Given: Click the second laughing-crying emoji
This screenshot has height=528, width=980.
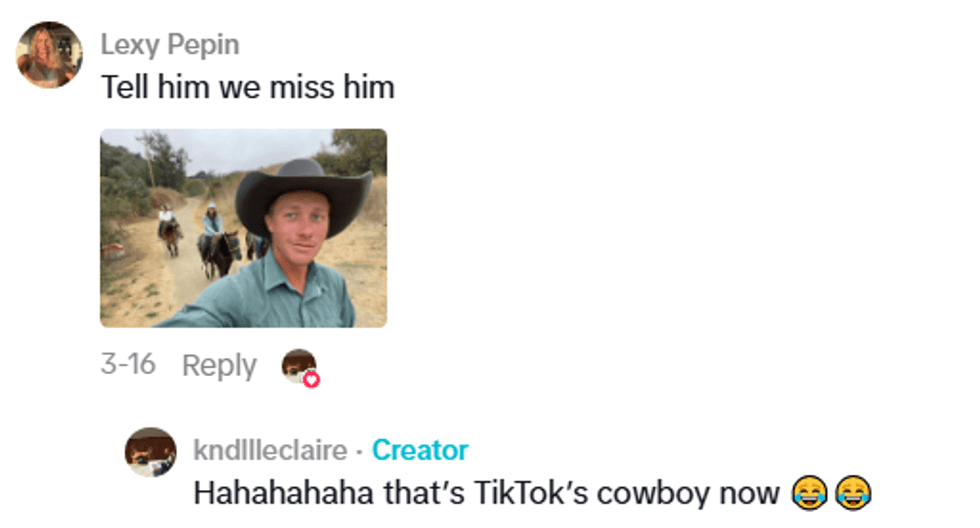Looking at the screenshot, I should [853, 493].
